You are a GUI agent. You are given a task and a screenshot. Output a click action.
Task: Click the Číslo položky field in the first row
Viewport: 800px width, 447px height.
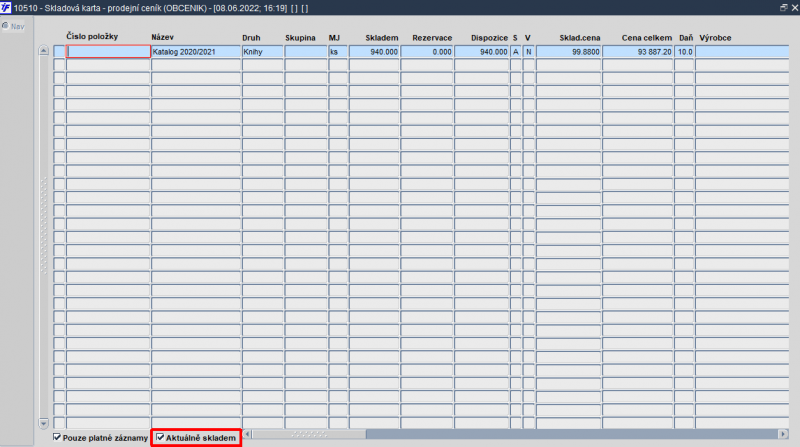tap(108, 52)
